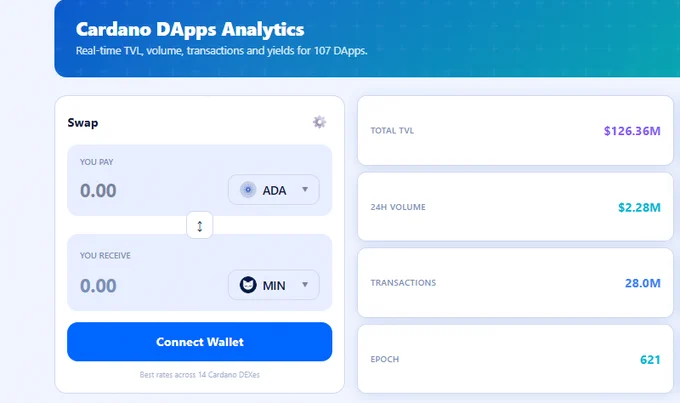
Task: Click the Connect Wallet button
Action: coord(199,342)
